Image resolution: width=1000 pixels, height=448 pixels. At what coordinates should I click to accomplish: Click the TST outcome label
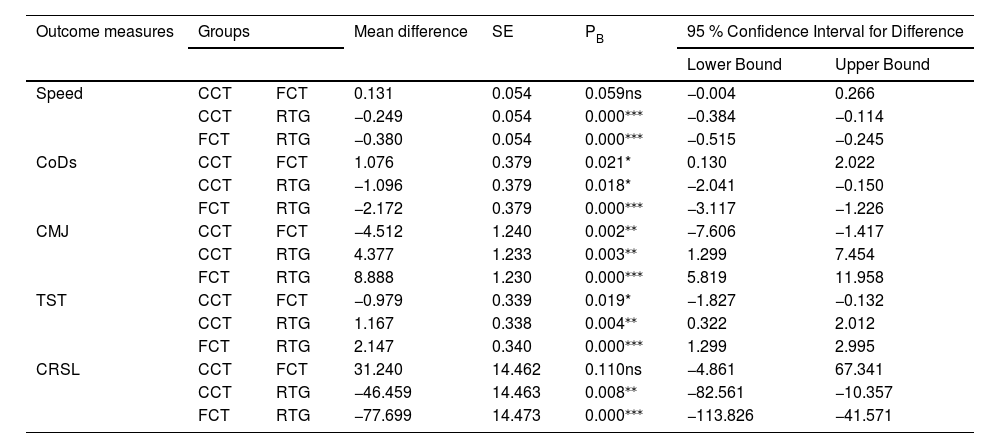[x=51, y=297]
